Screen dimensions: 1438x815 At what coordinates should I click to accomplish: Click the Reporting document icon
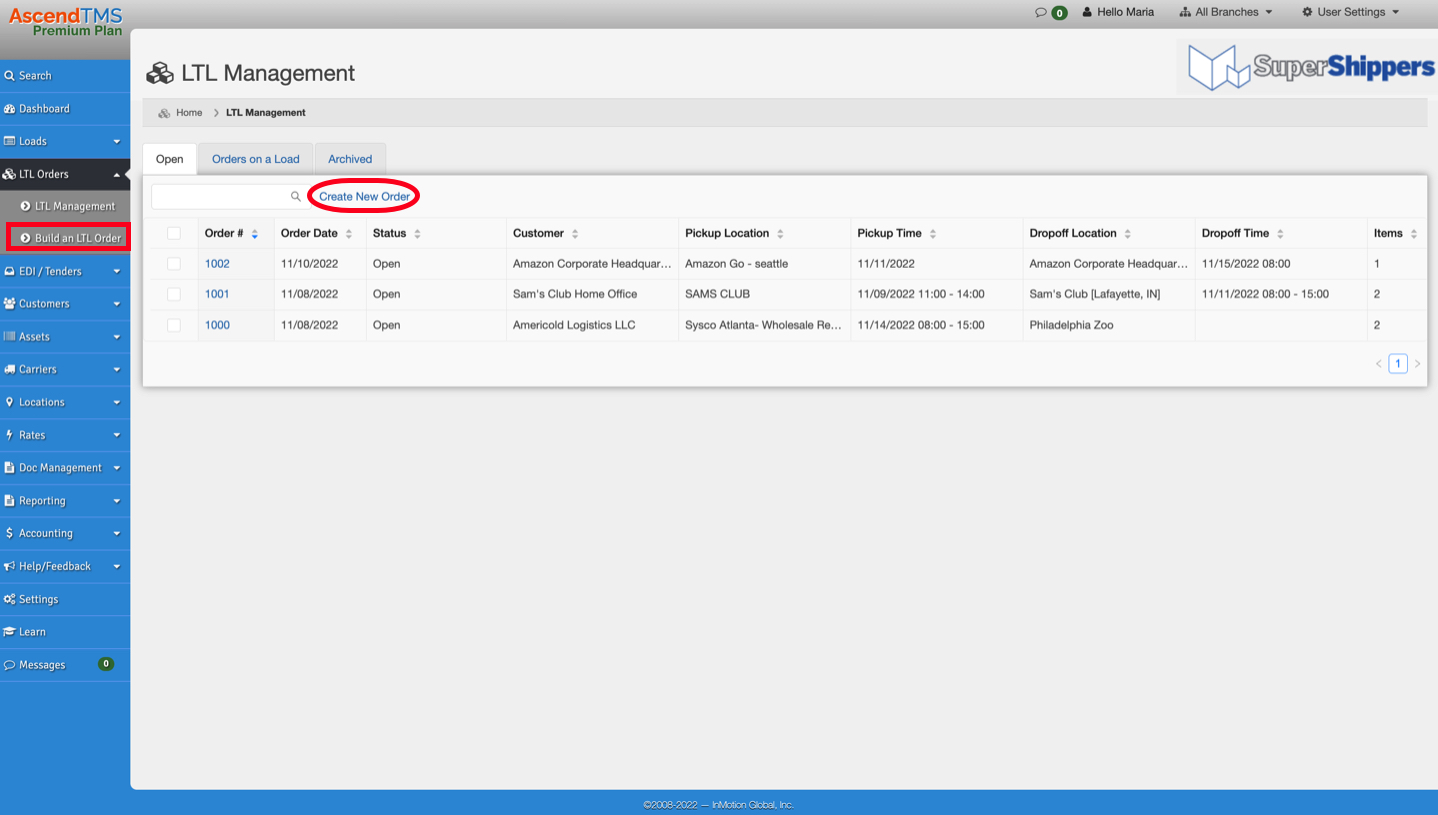(9, 501)
